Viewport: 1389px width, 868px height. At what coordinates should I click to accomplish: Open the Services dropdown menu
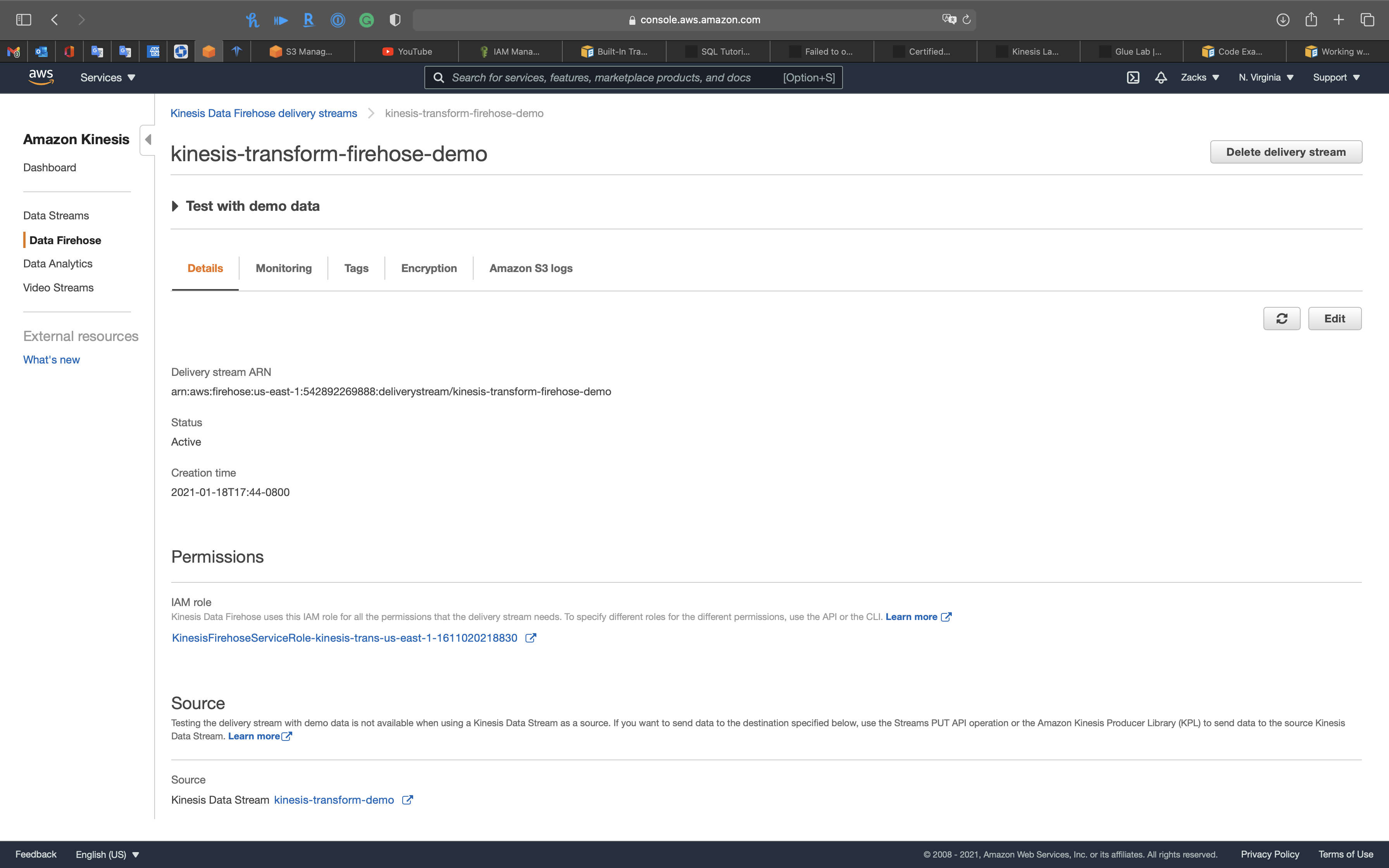(107, 77)
